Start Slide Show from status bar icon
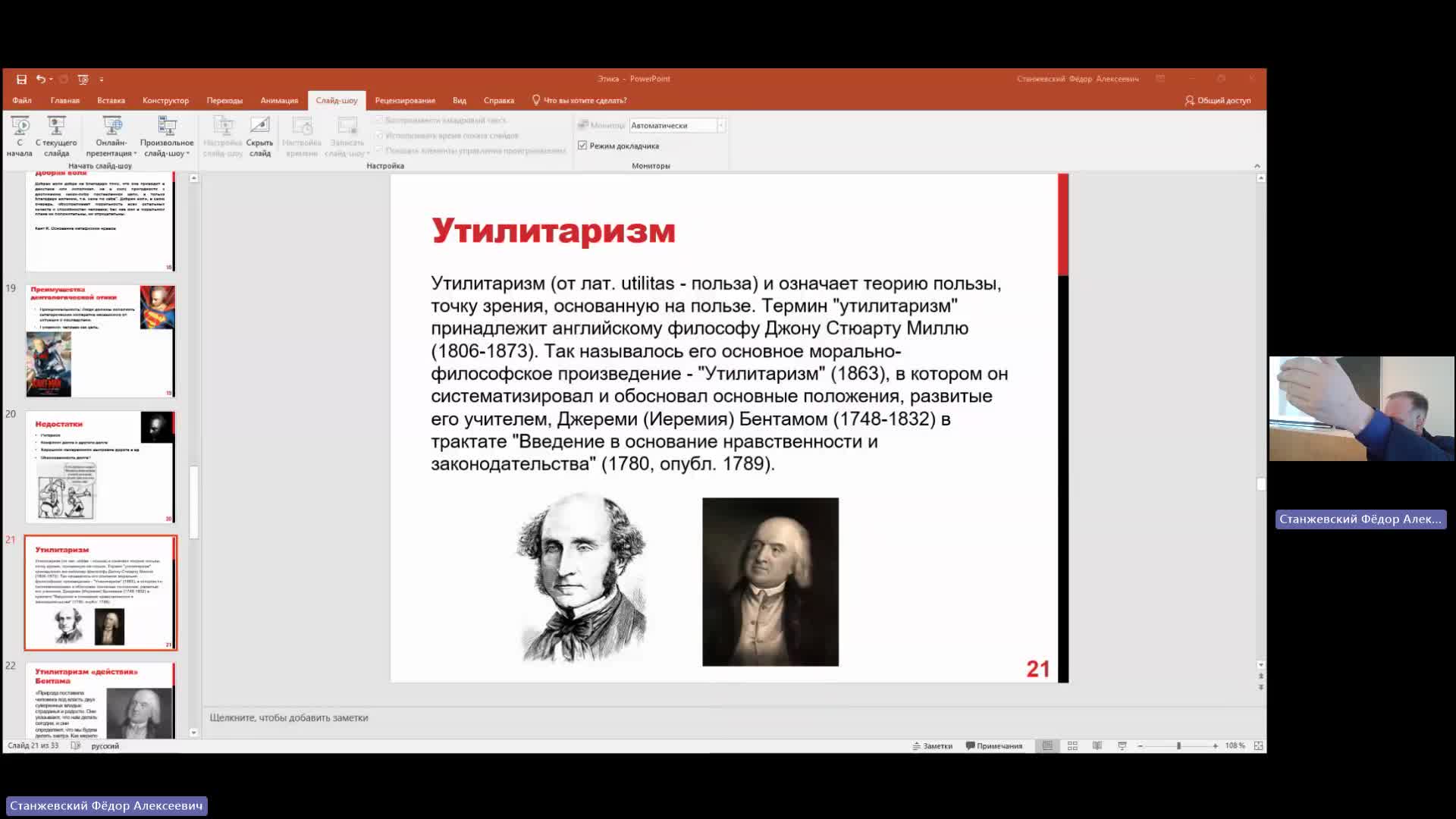Screen dimensions: 1456x819 click(1122, 745)
